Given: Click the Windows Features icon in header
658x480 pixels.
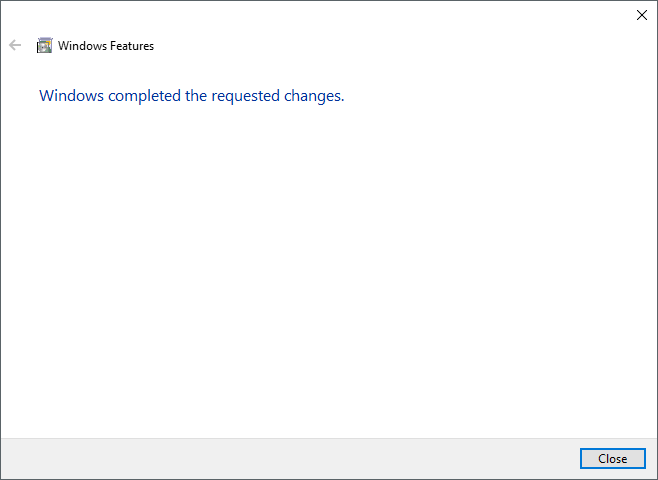Looking at the screenshot, I should click(x=44, y=45).
